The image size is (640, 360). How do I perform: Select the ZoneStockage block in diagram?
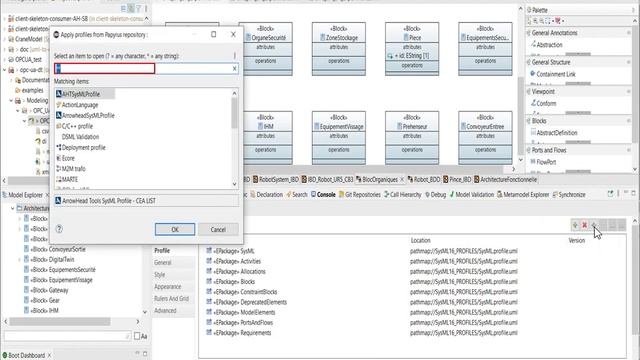click(x=339, y=49)
